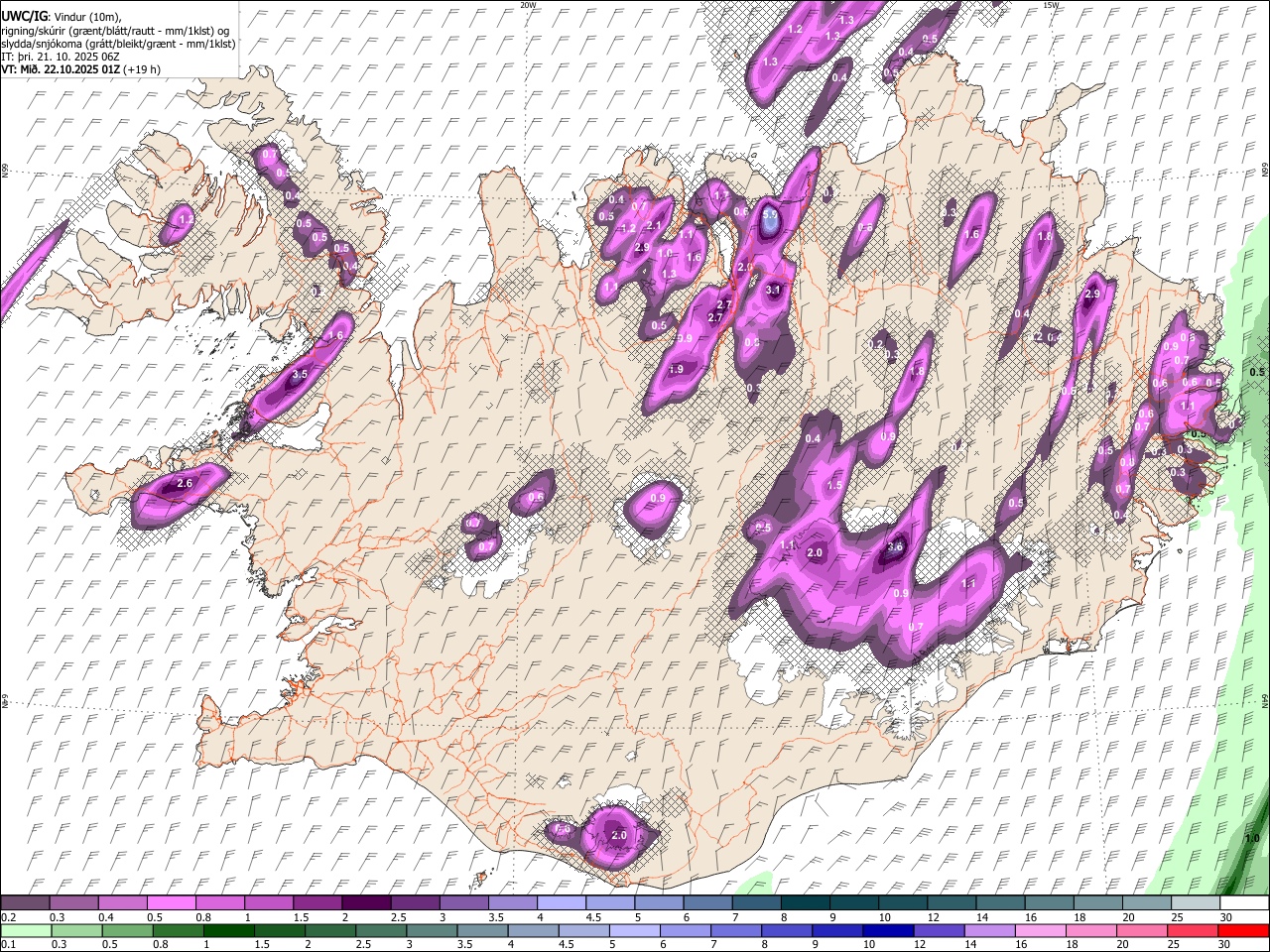Click the 5.9 snowfall value on the map
Viewport: 1270px width, 952px height.
(x=771, y=214)
